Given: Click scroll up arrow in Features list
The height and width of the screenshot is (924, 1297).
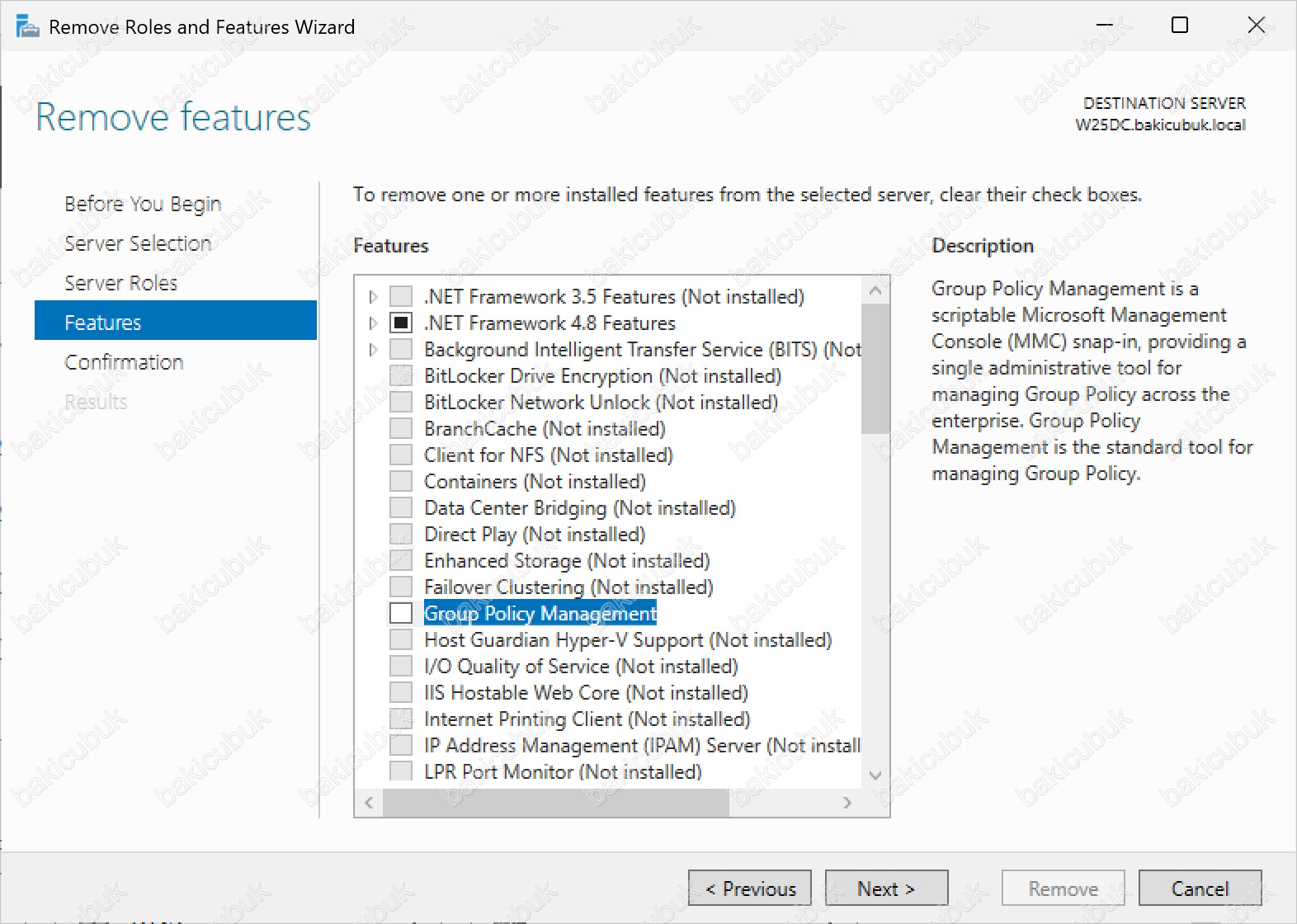Looking at the screenshot, I should 875,290.
